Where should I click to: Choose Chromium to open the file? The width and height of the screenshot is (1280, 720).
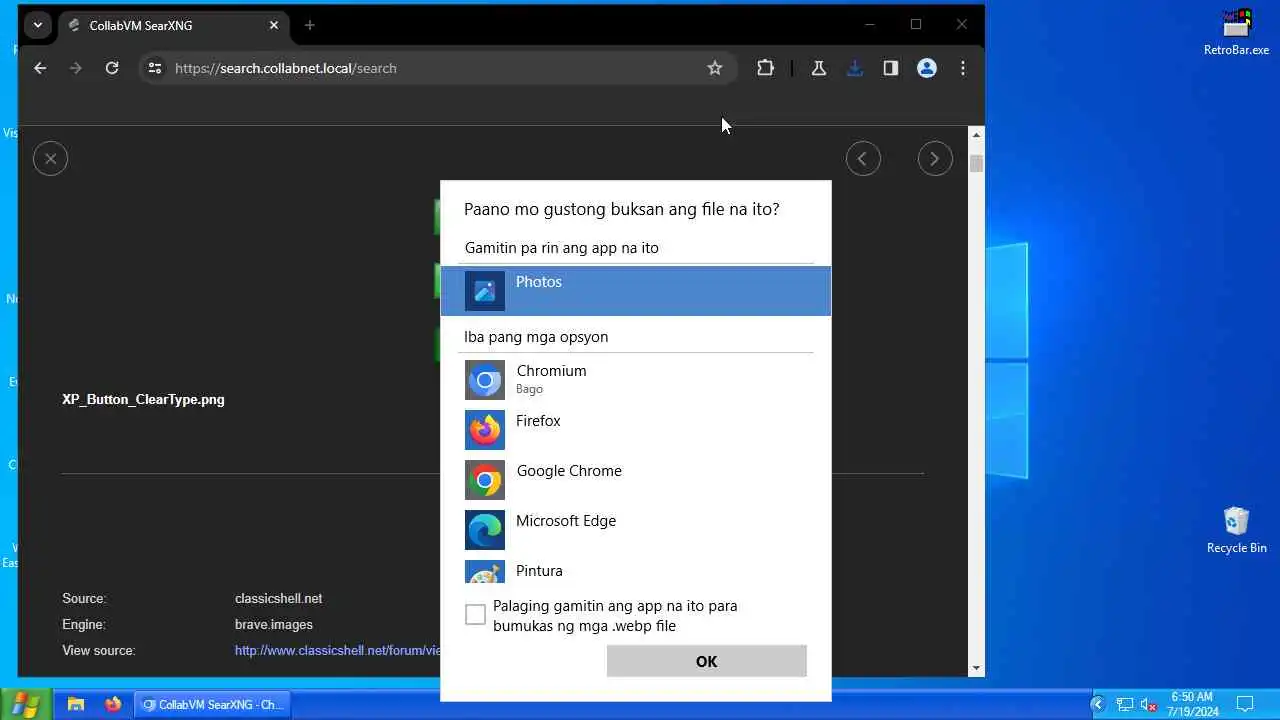(x=635, y=380)
